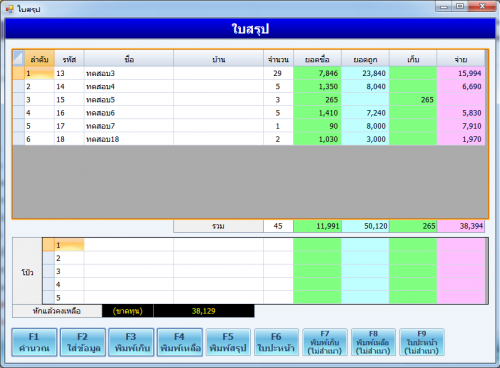Click the app icon in the title bar
The width and height of the screenshot is (500, 368).
click(10, 9)
